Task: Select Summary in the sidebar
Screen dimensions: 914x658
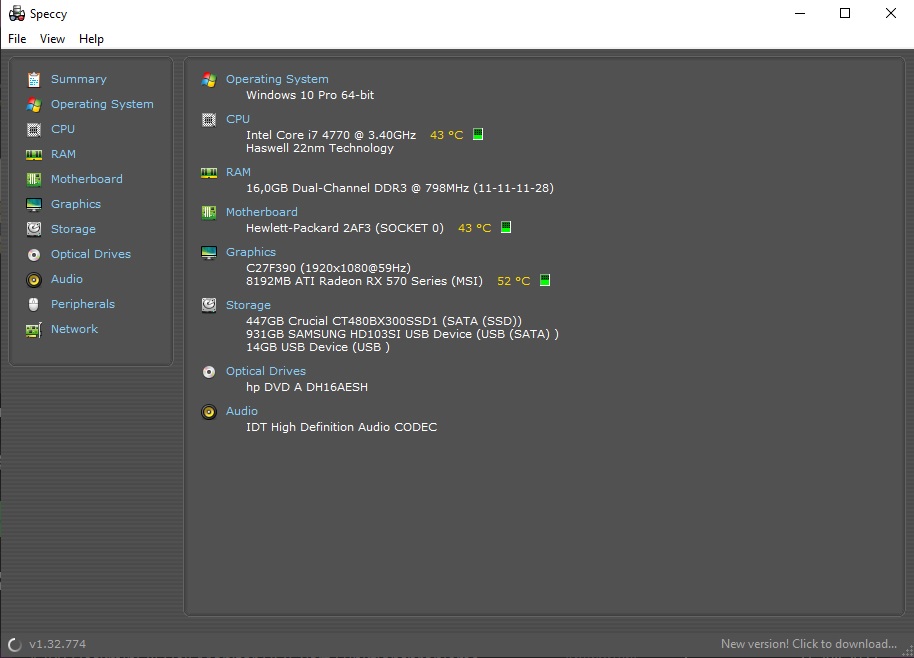Action: pos(79,79)
